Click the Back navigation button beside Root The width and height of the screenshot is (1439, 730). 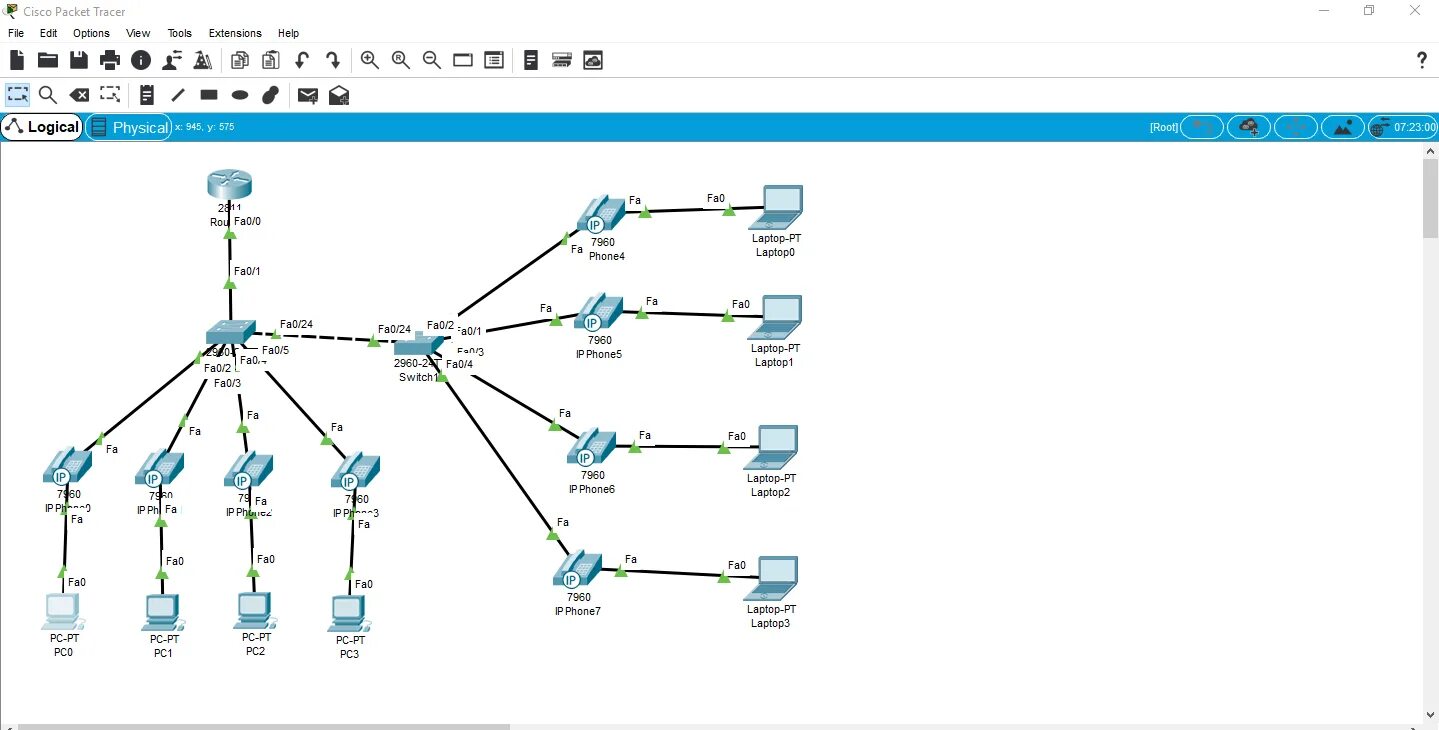pos(1202,127)
